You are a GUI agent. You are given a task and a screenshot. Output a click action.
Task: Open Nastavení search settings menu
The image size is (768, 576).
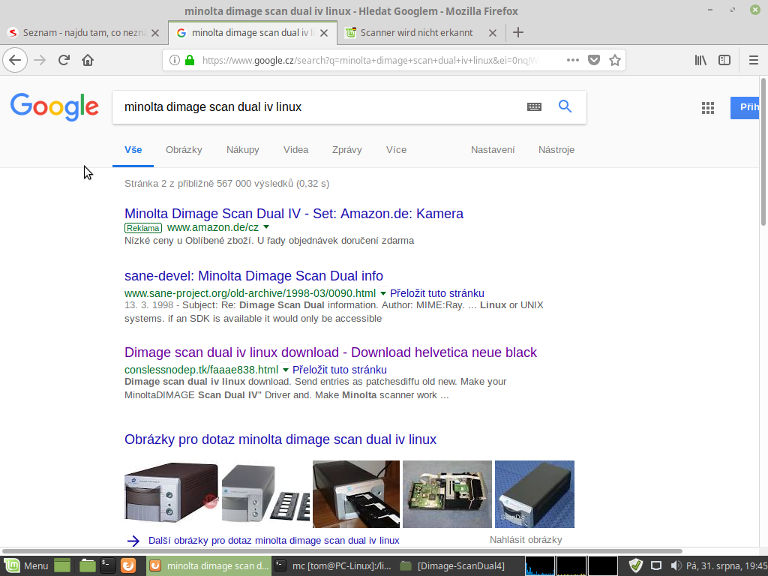493,150
